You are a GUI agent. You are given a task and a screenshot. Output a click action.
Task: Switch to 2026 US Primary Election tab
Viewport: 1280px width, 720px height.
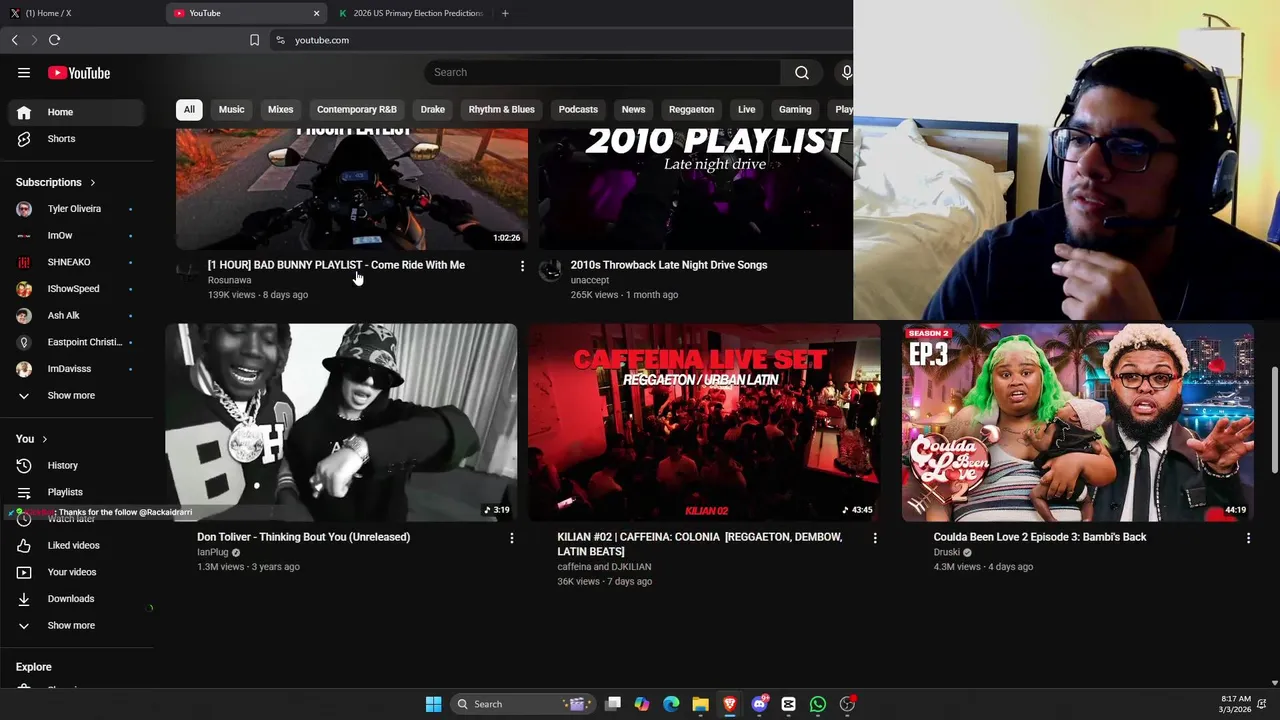410,13
